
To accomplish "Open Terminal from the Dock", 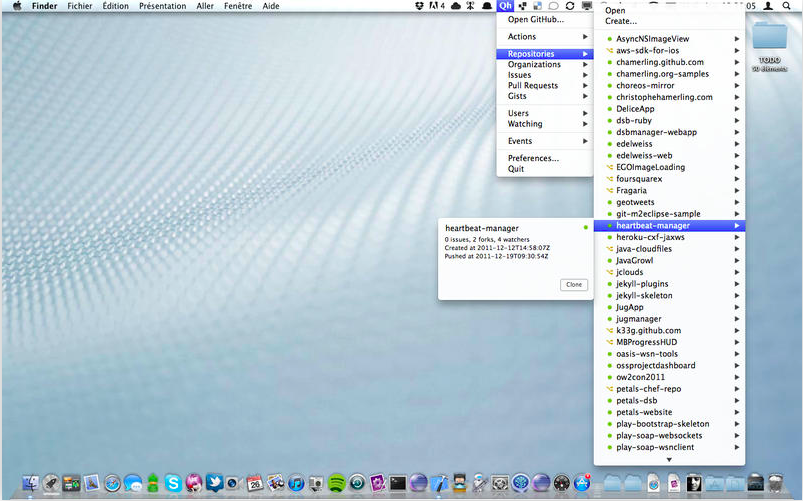I will [398, 483].
